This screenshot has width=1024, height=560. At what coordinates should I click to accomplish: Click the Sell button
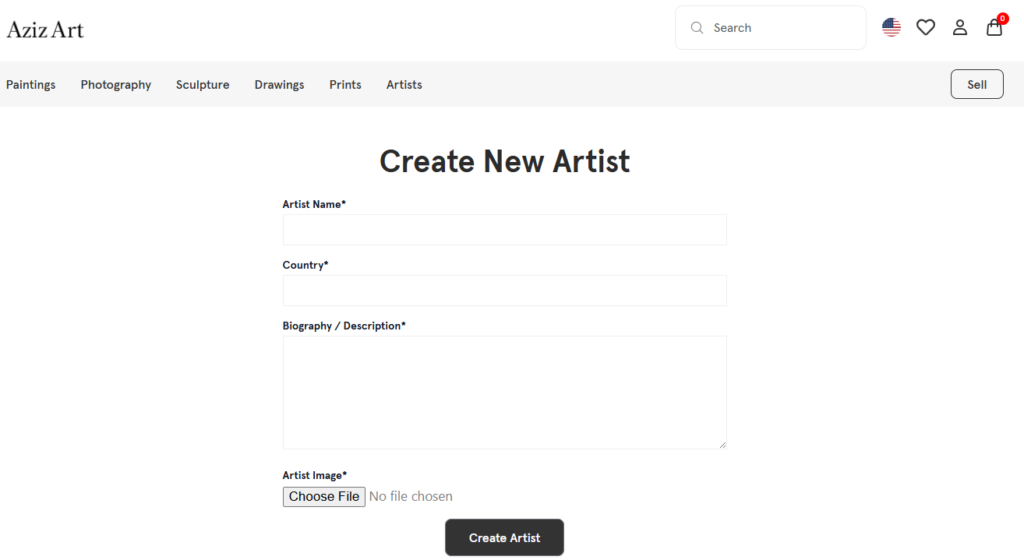point(977,85)
